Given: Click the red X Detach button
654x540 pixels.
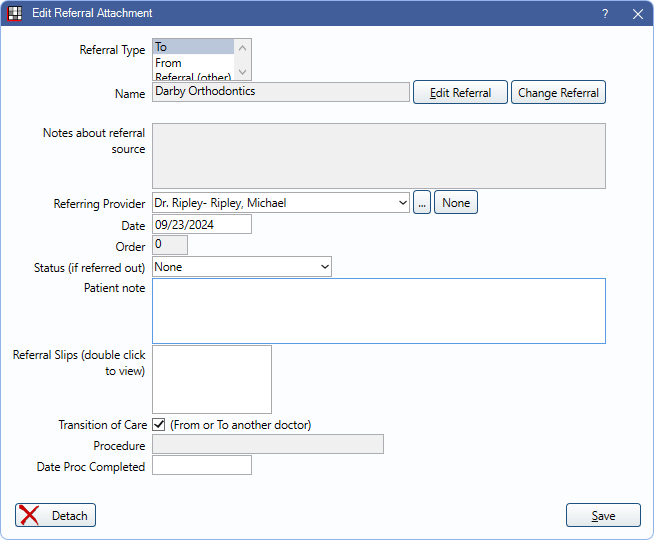Looking at the screenshot, I should pyautogui.click(x=56, y=515).
